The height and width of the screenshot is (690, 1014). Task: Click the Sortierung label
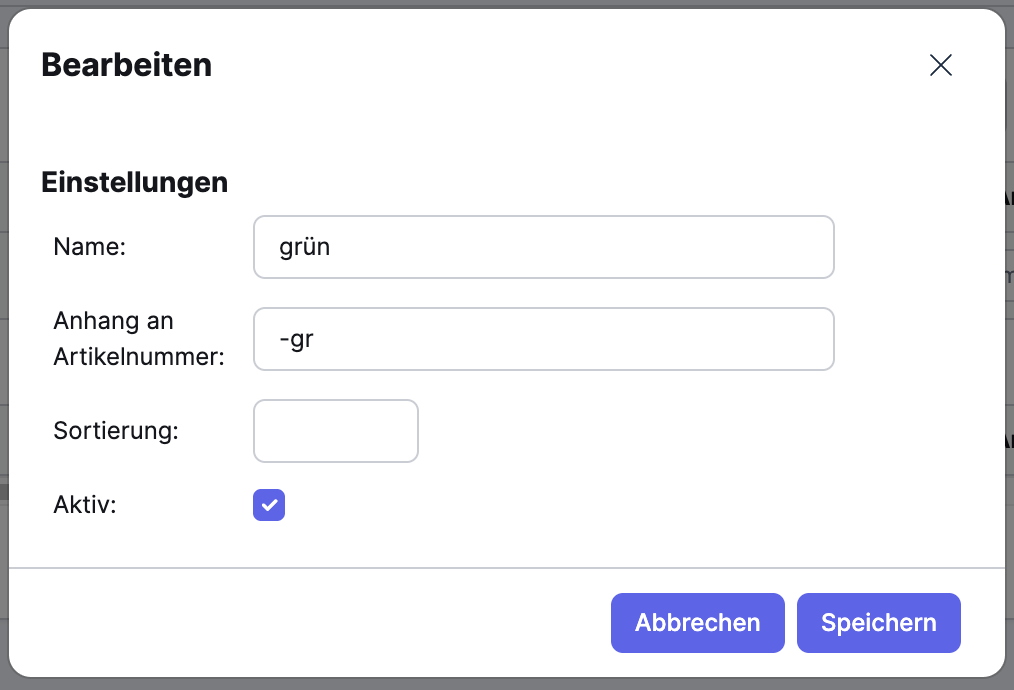116,431
